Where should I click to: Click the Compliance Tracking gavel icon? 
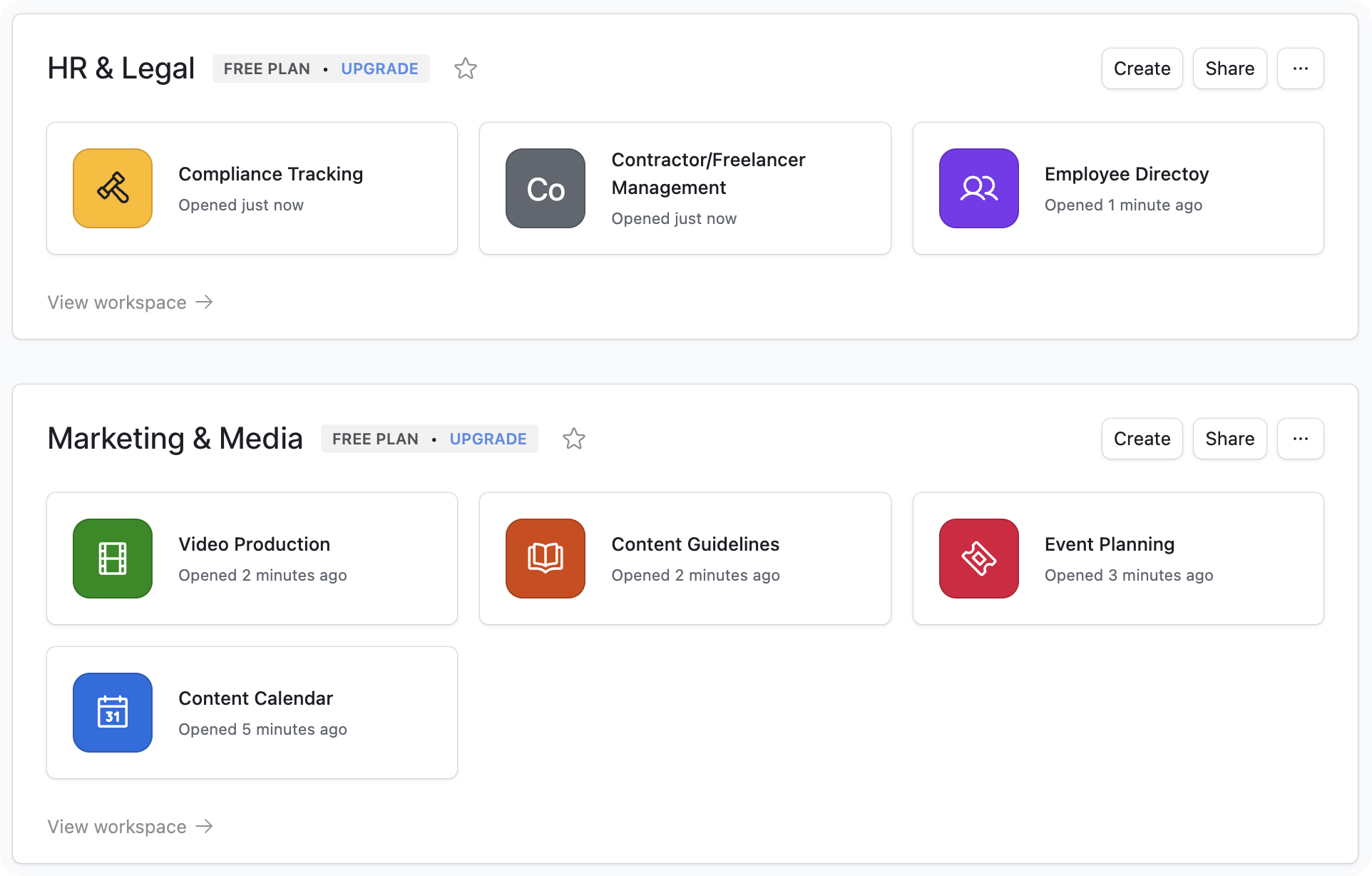coord(113,188)
